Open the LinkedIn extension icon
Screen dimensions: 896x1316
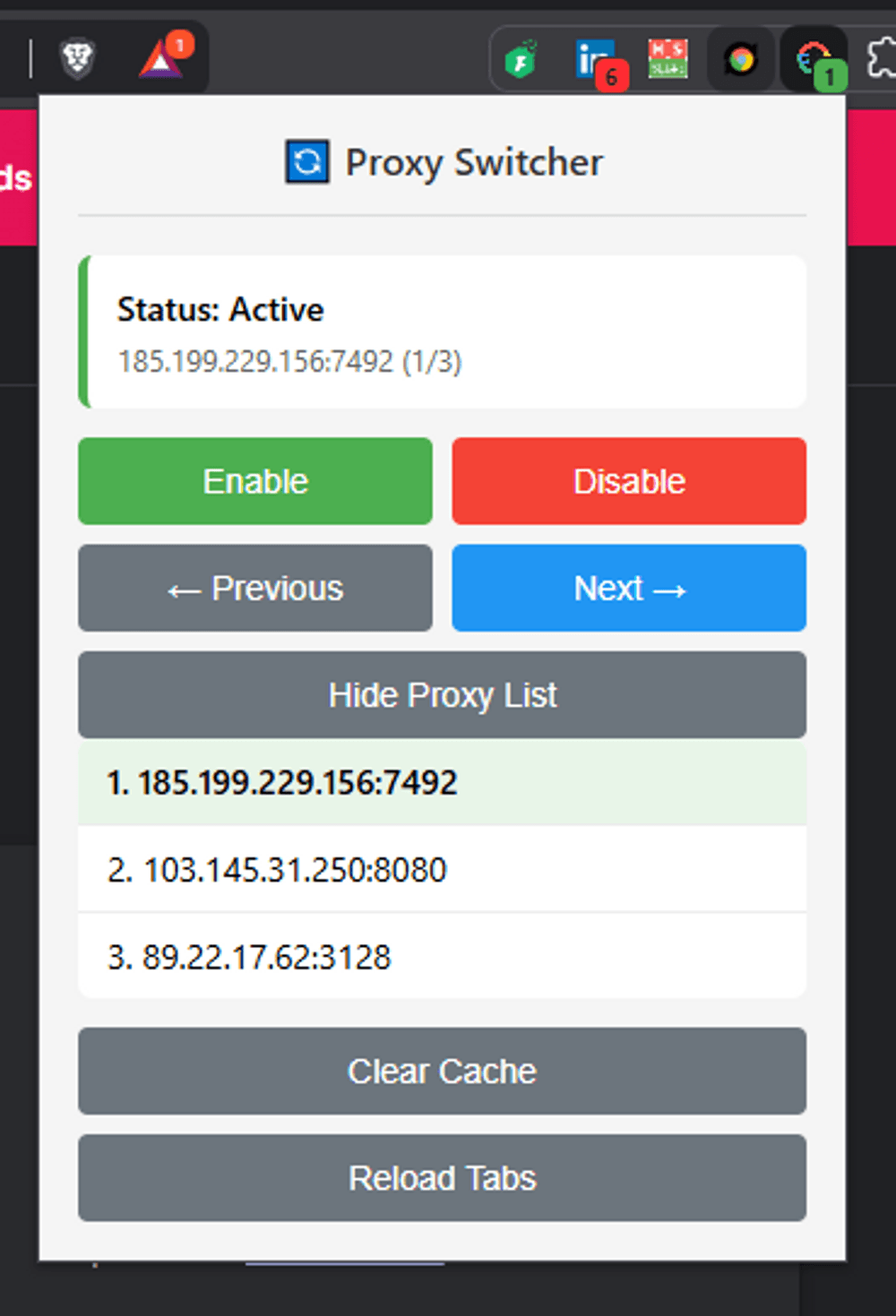coord(594,60)
